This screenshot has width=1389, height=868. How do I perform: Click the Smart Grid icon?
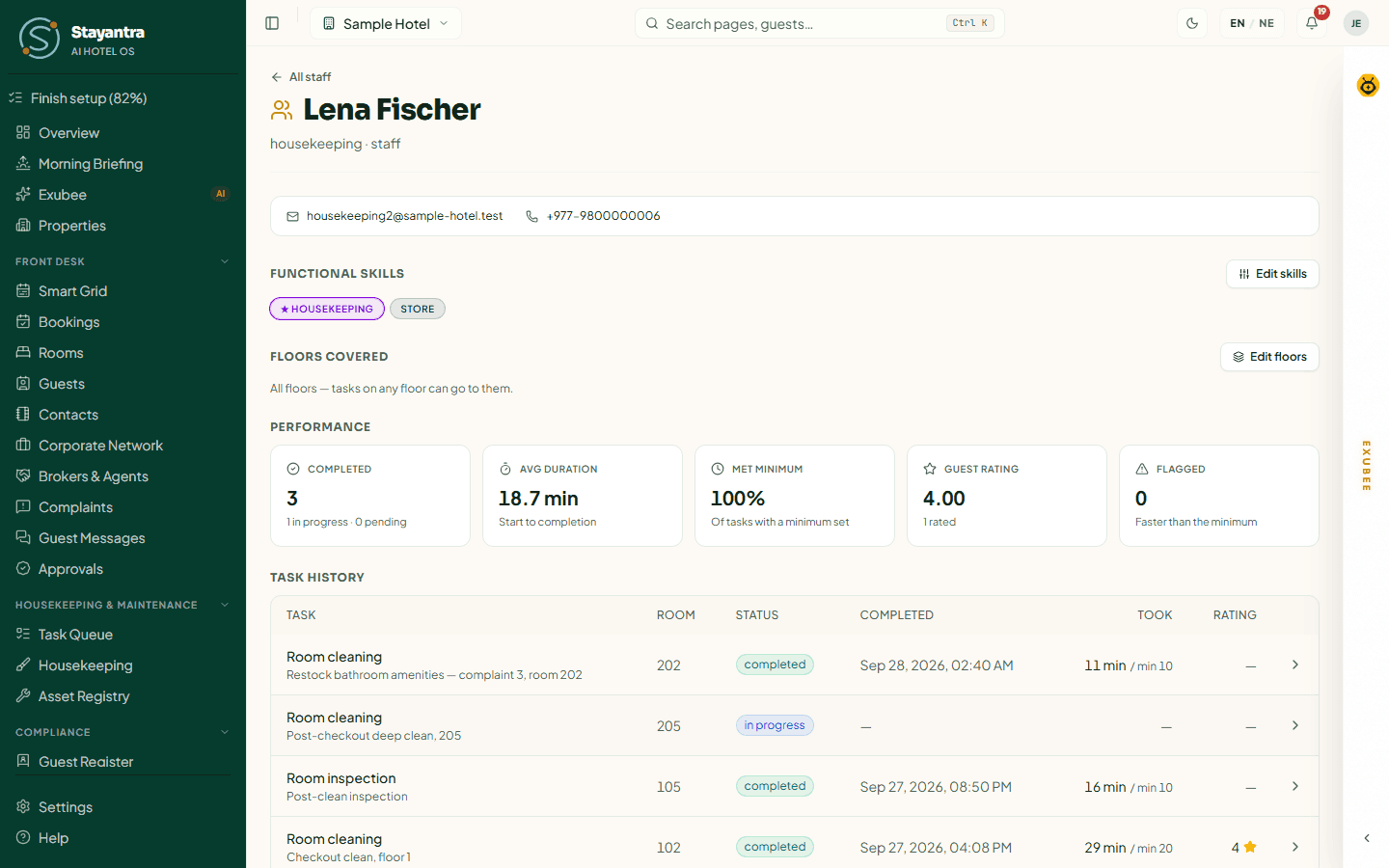[x=23, y=290]
